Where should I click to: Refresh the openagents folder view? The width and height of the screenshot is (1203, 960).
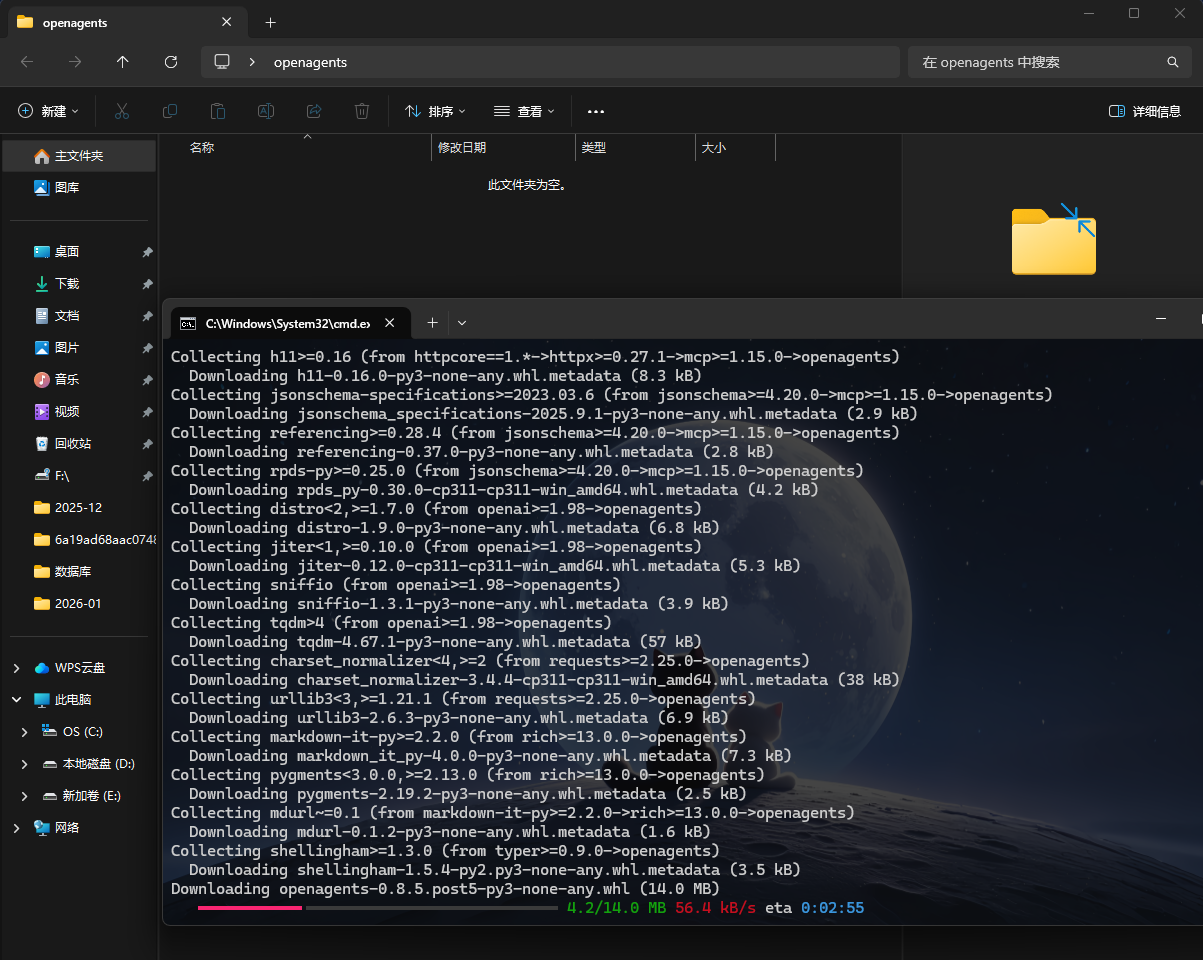(x=171, y=62)
